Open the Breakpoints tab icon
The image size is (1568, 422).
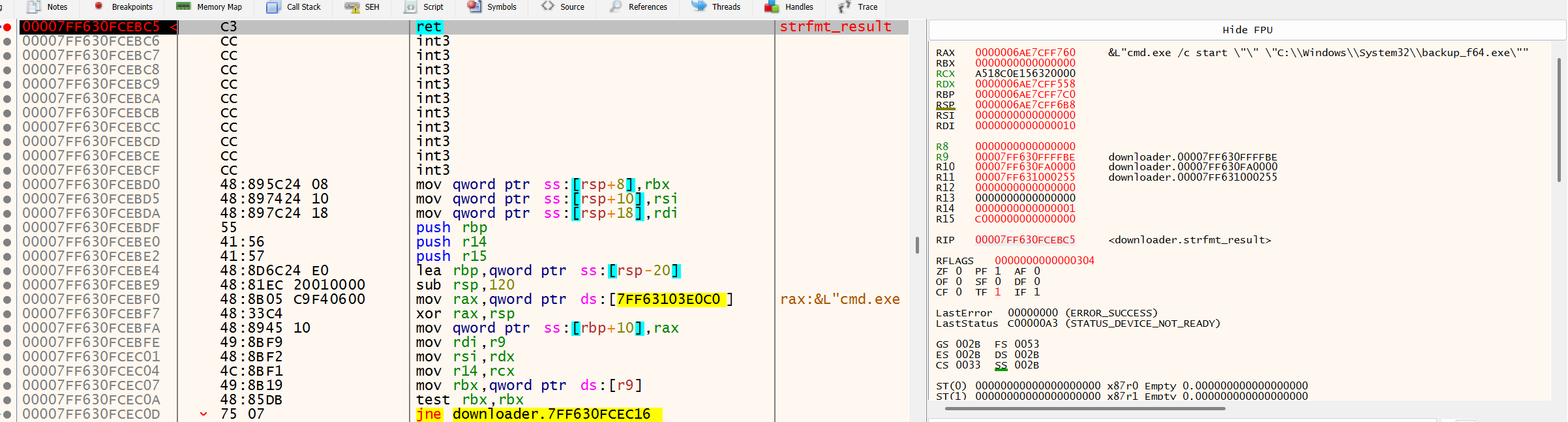pyautogui.click(x=98, y=6)
